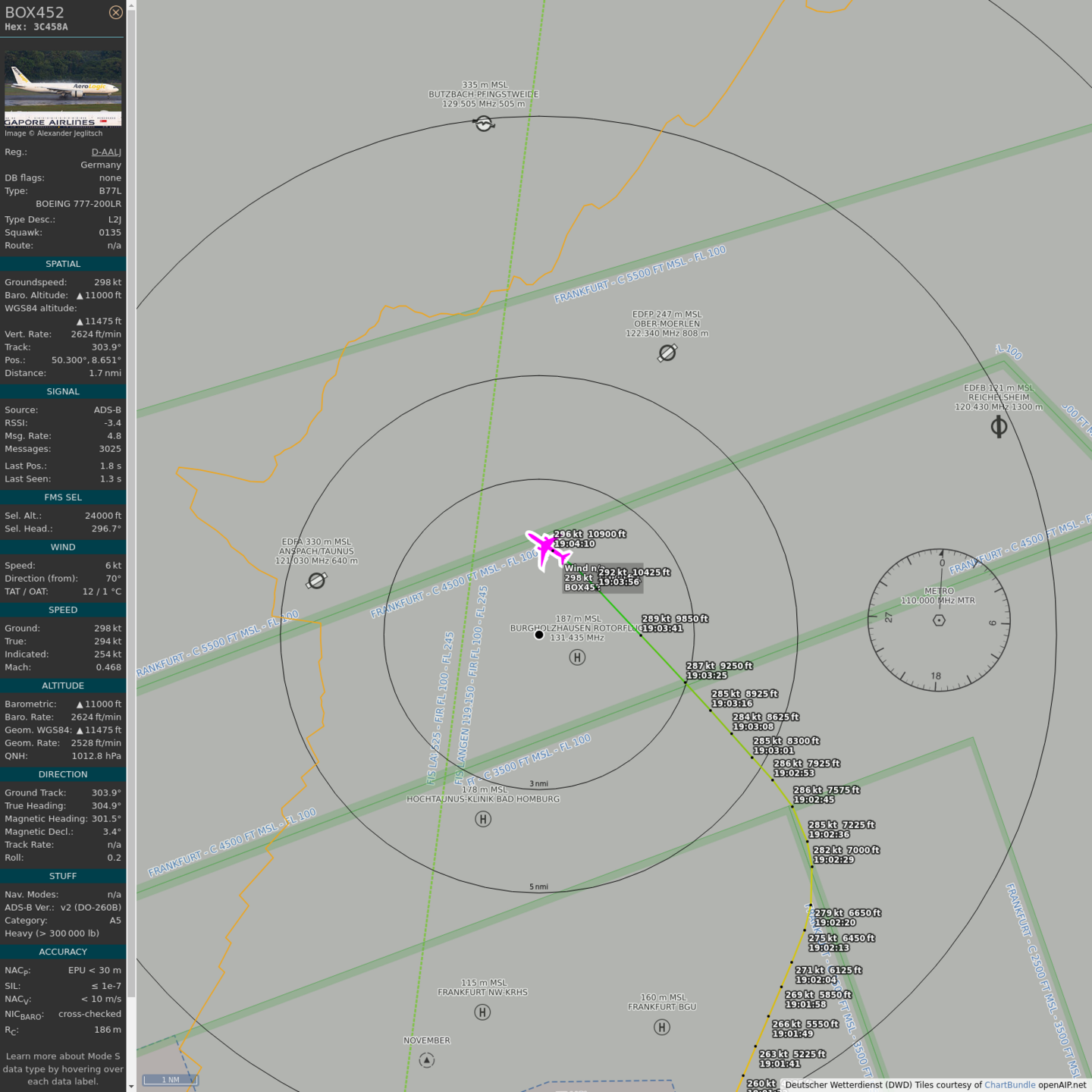
Task: Click the Butzbach-Pfingstweide glider airfield icon
Action: click(484, 123)
